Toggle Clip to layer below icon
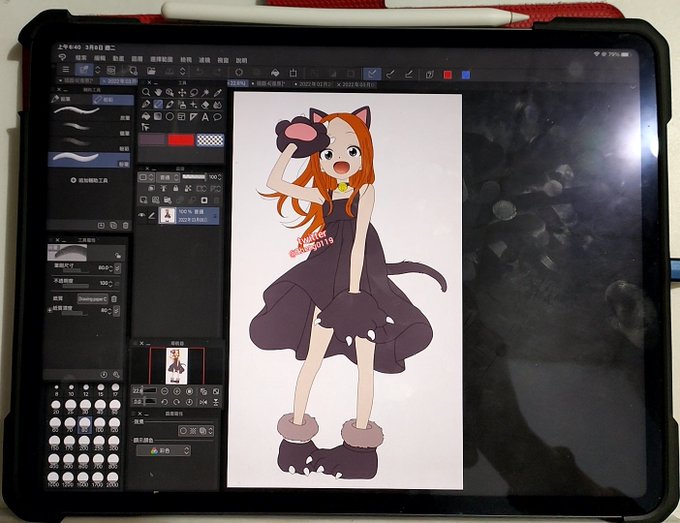Screen dimensions: 680x523 151,188
